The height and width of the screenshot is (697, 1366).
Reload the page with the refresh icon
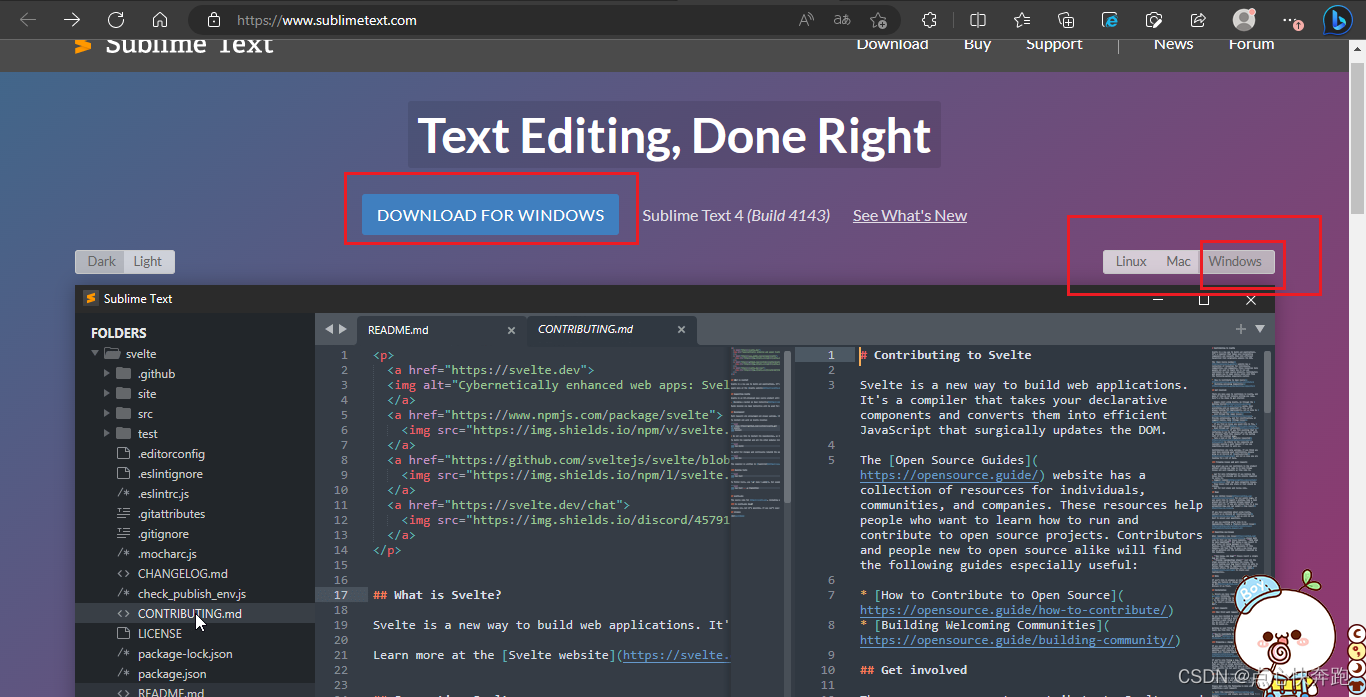[116, 20]
